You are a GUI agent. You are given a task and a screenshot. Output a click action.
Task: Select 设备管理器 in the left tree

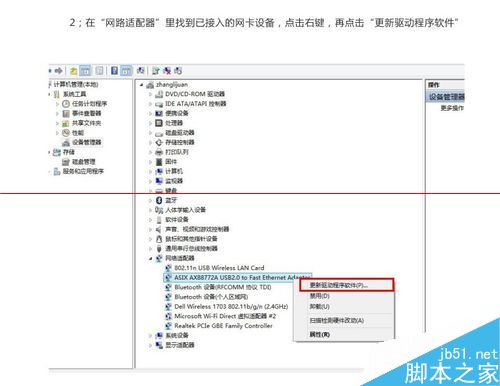pyautogui.click(x=87, y=142)
